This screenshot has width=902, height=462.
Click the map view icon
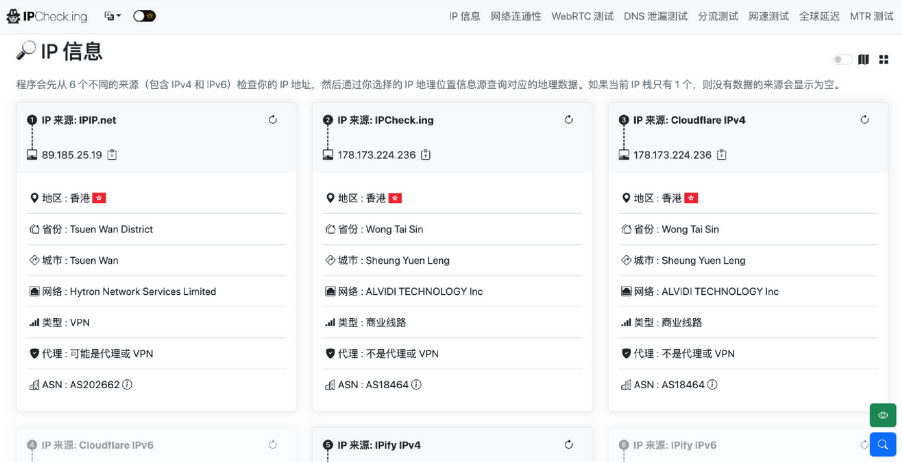click(863, 59)
